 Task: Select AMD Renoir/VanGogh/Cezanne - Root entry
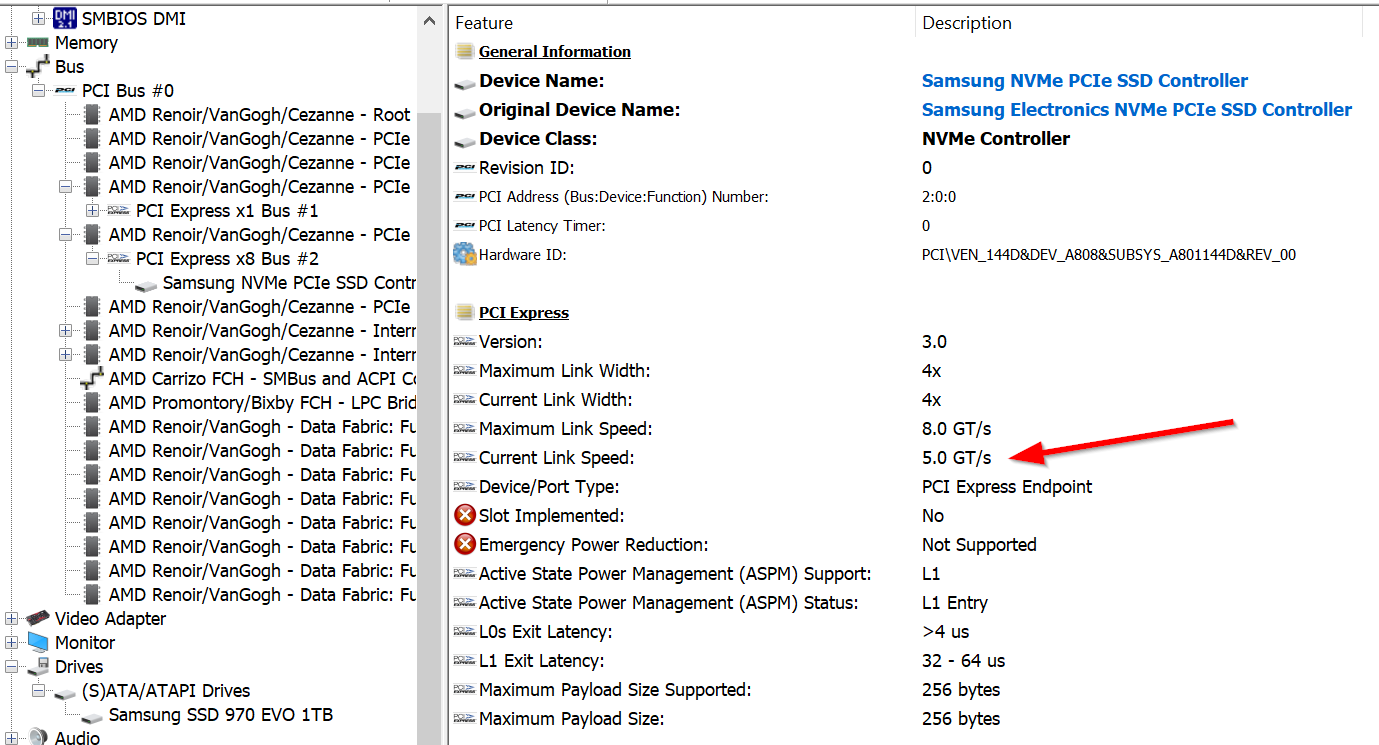(x=260, y=115)
